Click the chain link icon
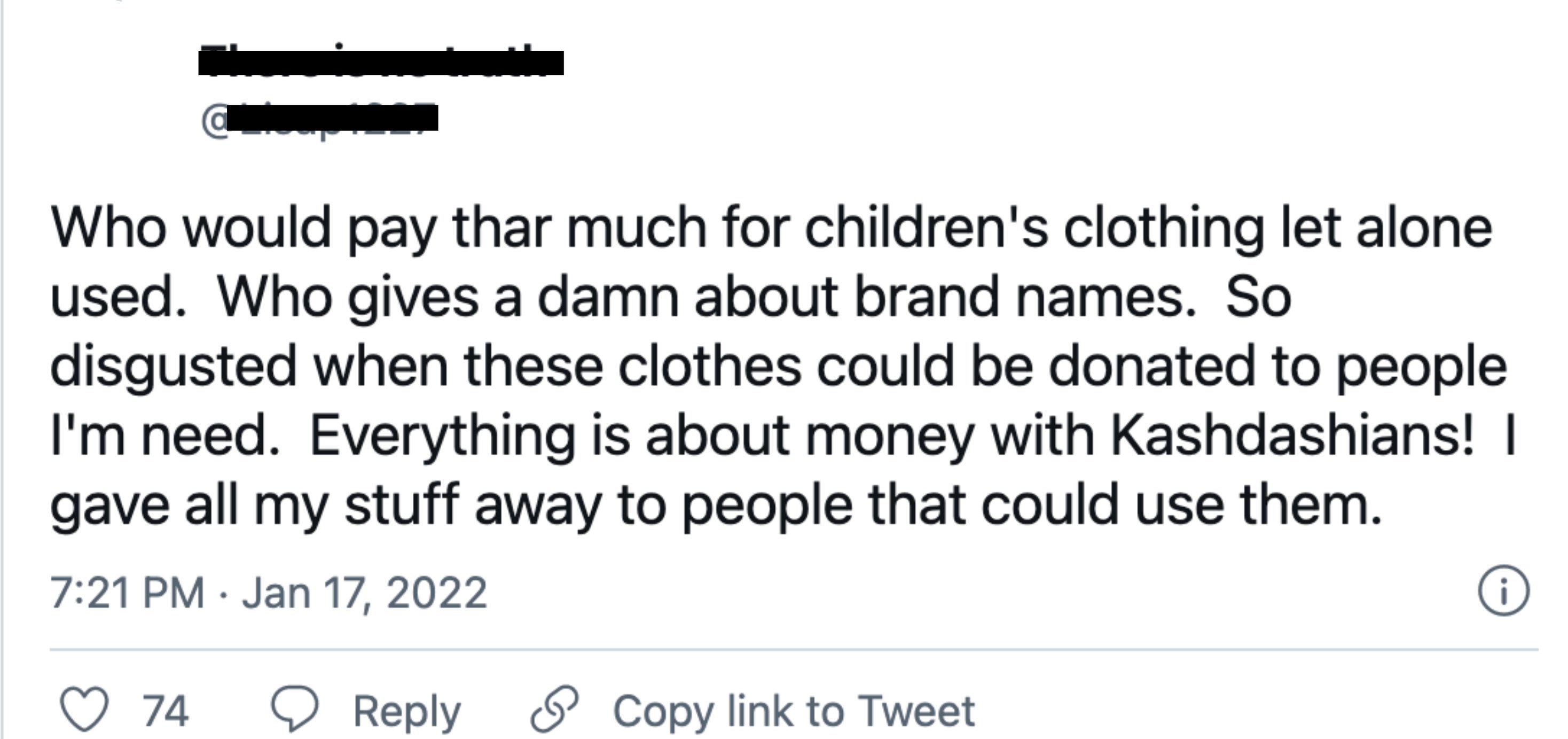The height and width of the screenshot is (739, 1568). coord(554,709)
